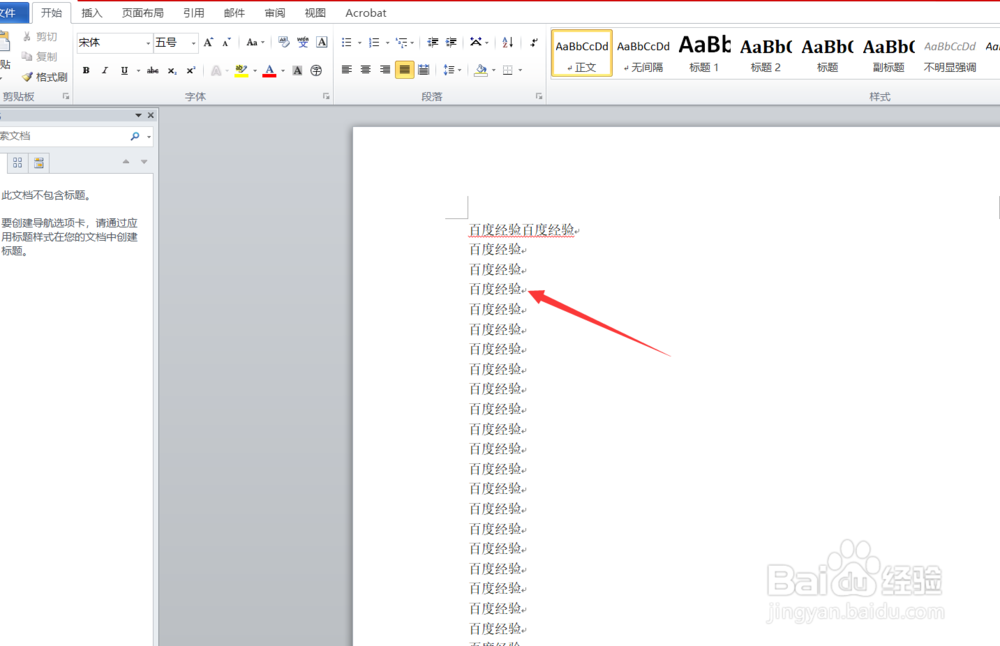The height and width of the screenshot is (646, 1000).
Task: Apply the 标题 2 (Heading 2) style
Action: (x=765, y=53)
